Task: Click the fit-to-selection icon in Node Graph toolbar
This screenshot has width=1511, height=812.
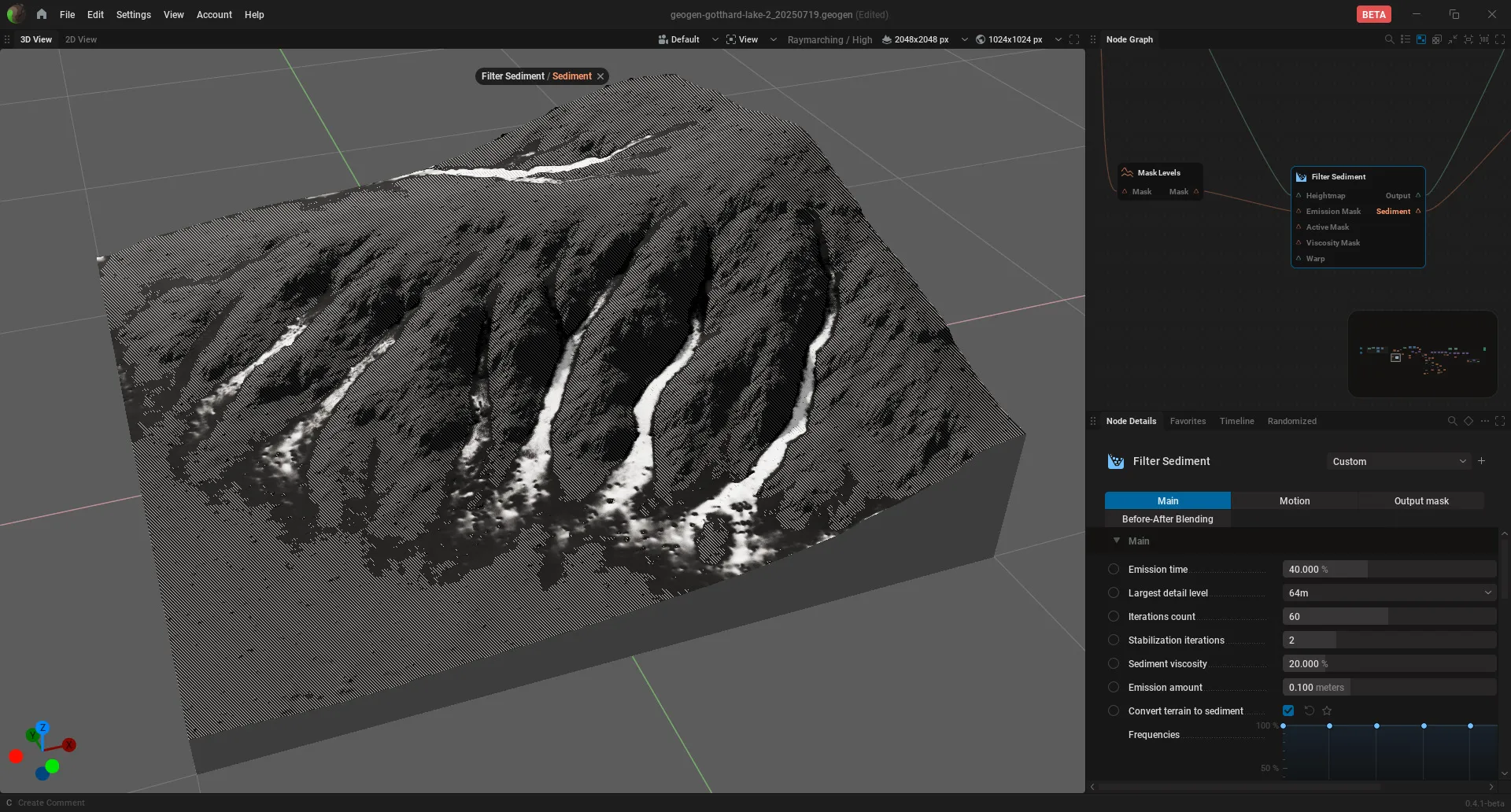Action: 1469,39
